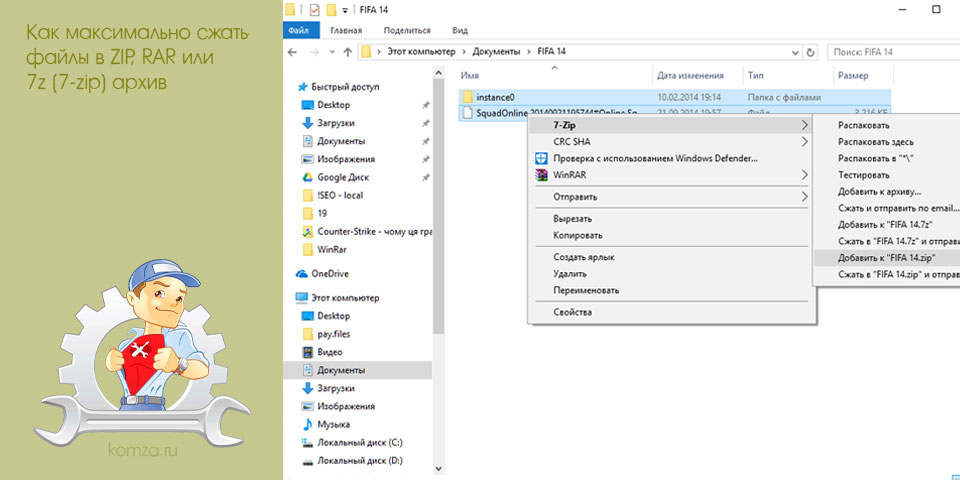The image size is (960, 480).
Task: Click FIFA 14 in the address breadcrumb
Action: point(551,52)
